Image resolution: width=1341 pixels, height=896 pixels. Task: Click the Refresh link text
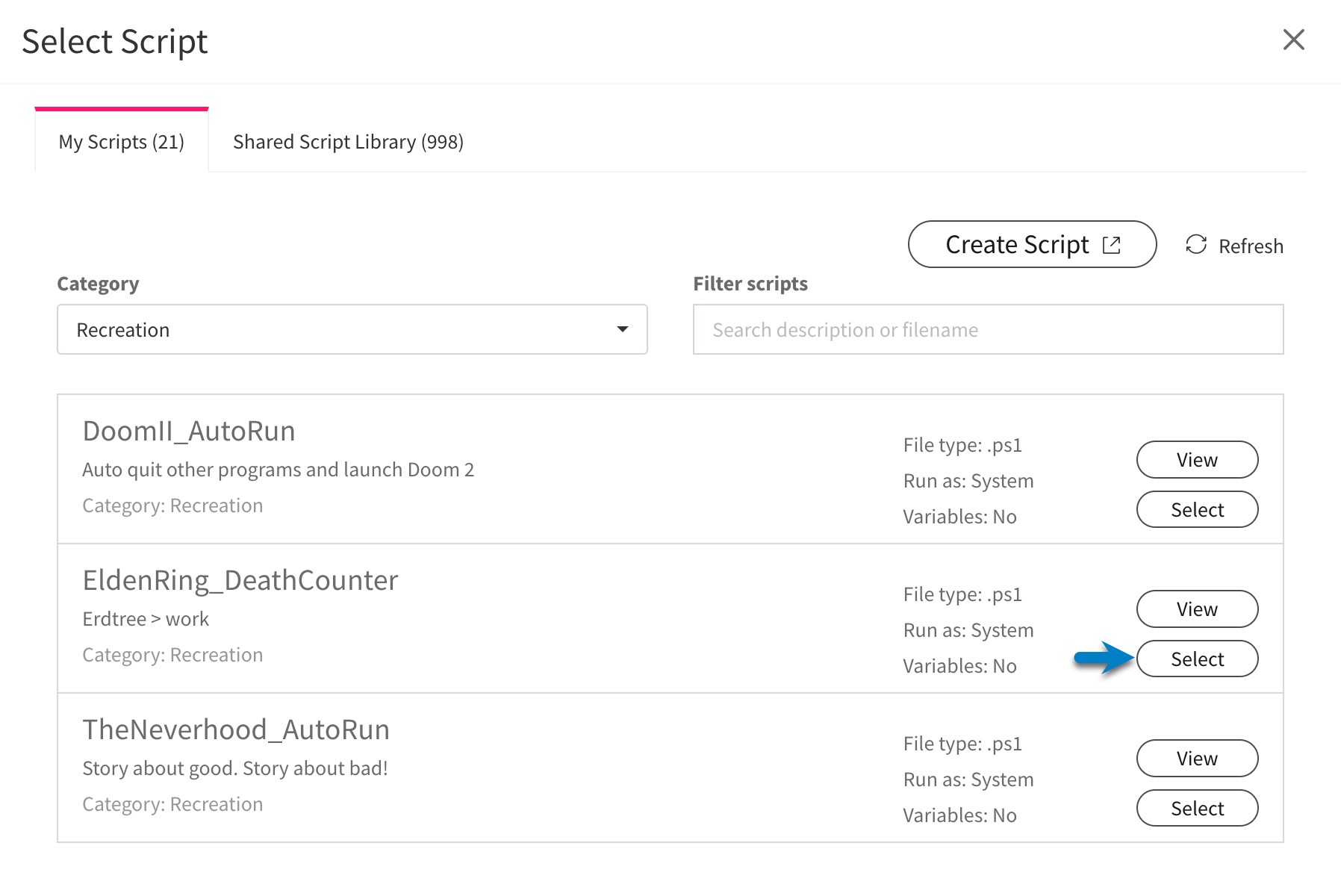tap(1251, 246)
